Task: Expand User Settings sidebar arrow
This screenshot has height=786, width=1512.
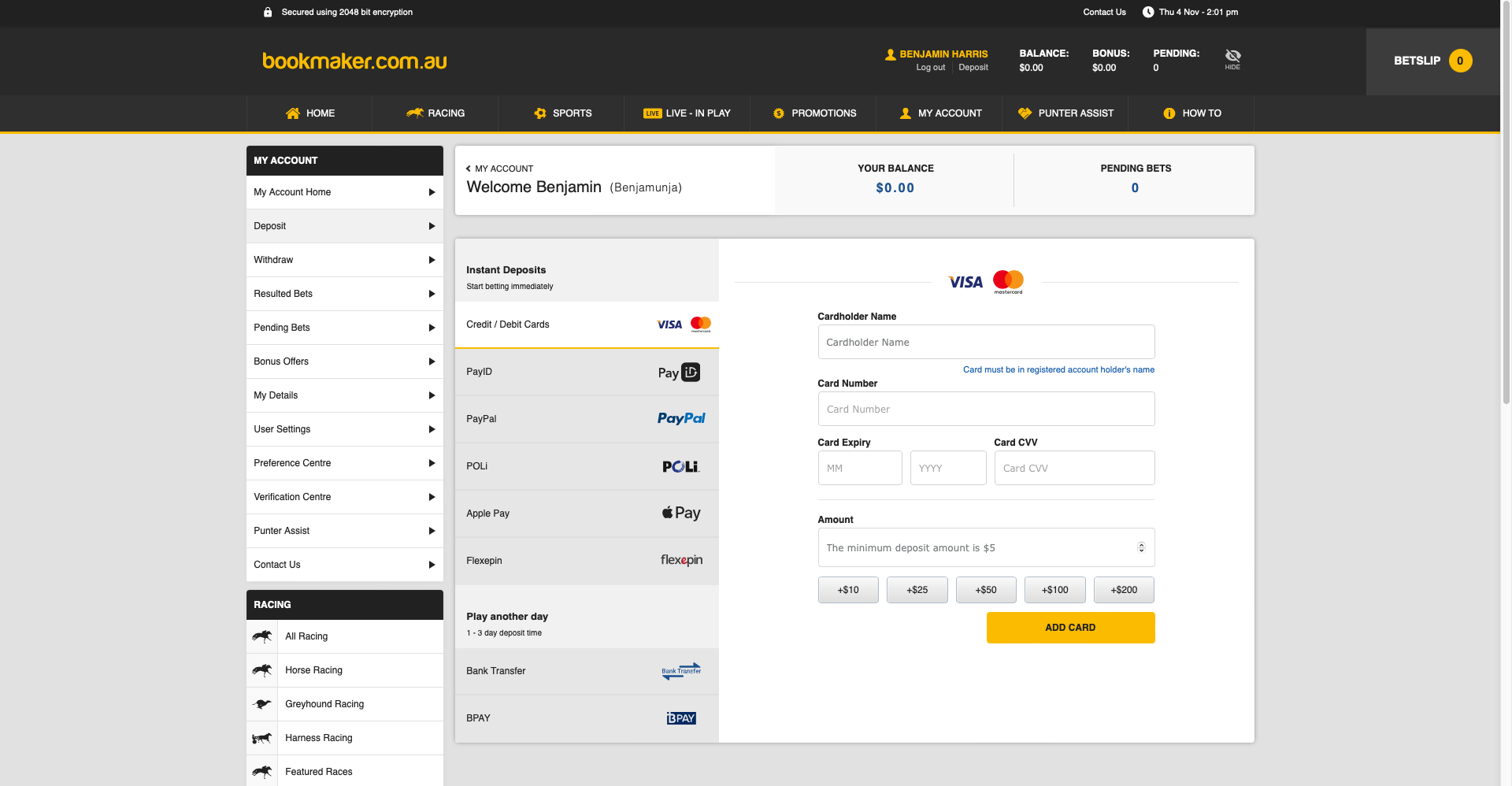Action: click(432, 429)
